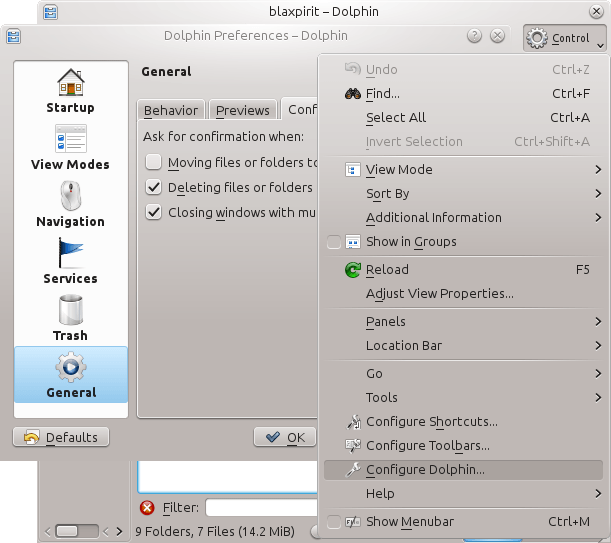Click the Show Menubar icon
Image resolution: width=611 pixels, height=543 pixels.
point(353,522)
